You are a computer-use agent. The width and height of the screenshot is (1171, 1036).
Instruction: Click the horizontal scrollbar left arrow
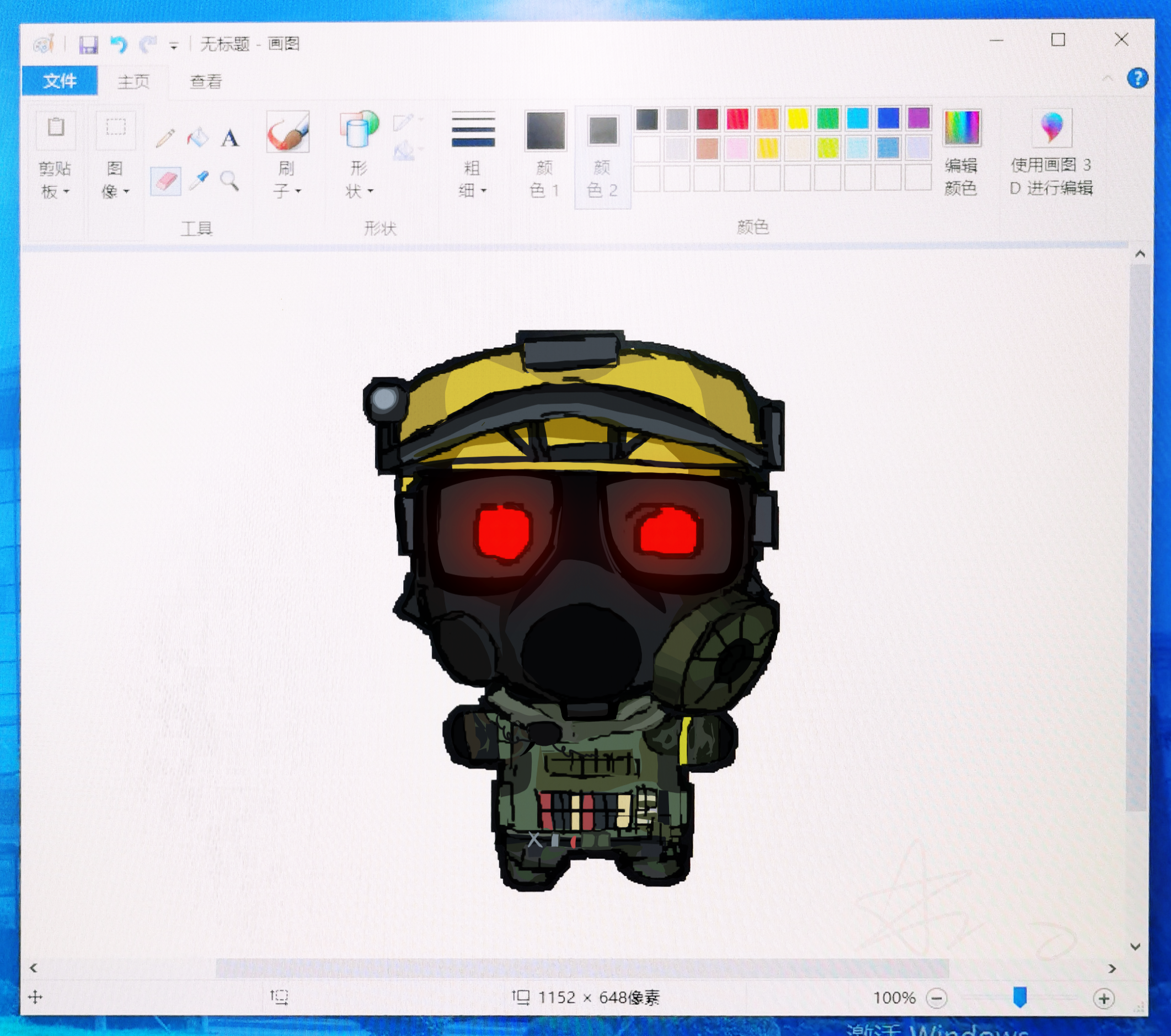[x=33, y=968]
